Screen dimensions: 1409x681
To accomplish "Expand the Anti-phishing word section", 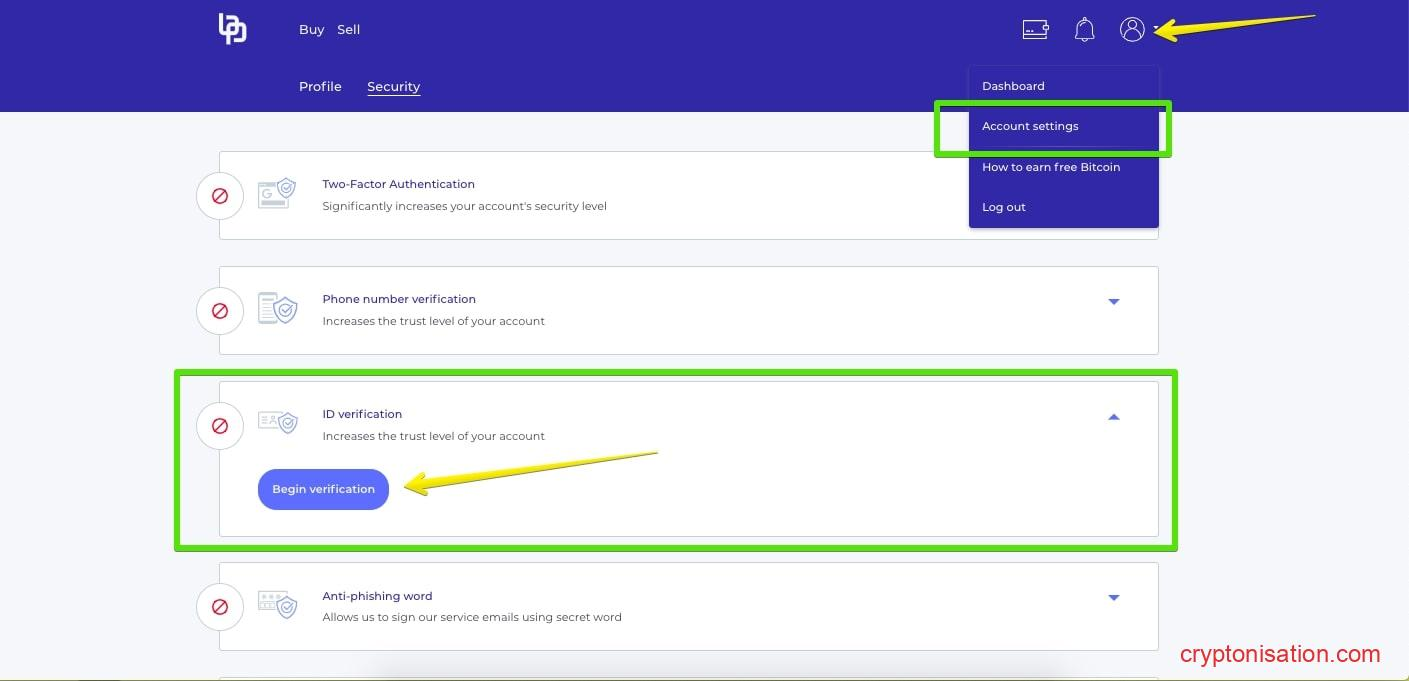I will click(1113, 598).
